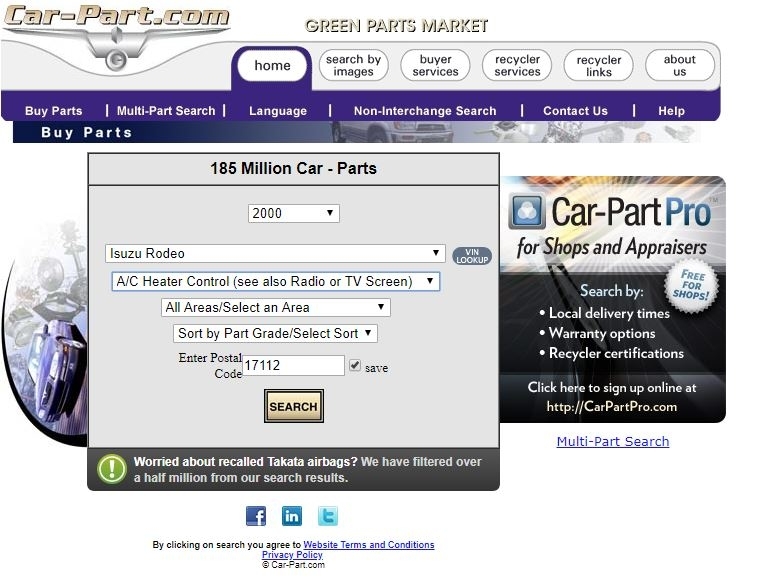
Task: Click the for Shops and Appraisers tagline
Action: click(612, 247)
